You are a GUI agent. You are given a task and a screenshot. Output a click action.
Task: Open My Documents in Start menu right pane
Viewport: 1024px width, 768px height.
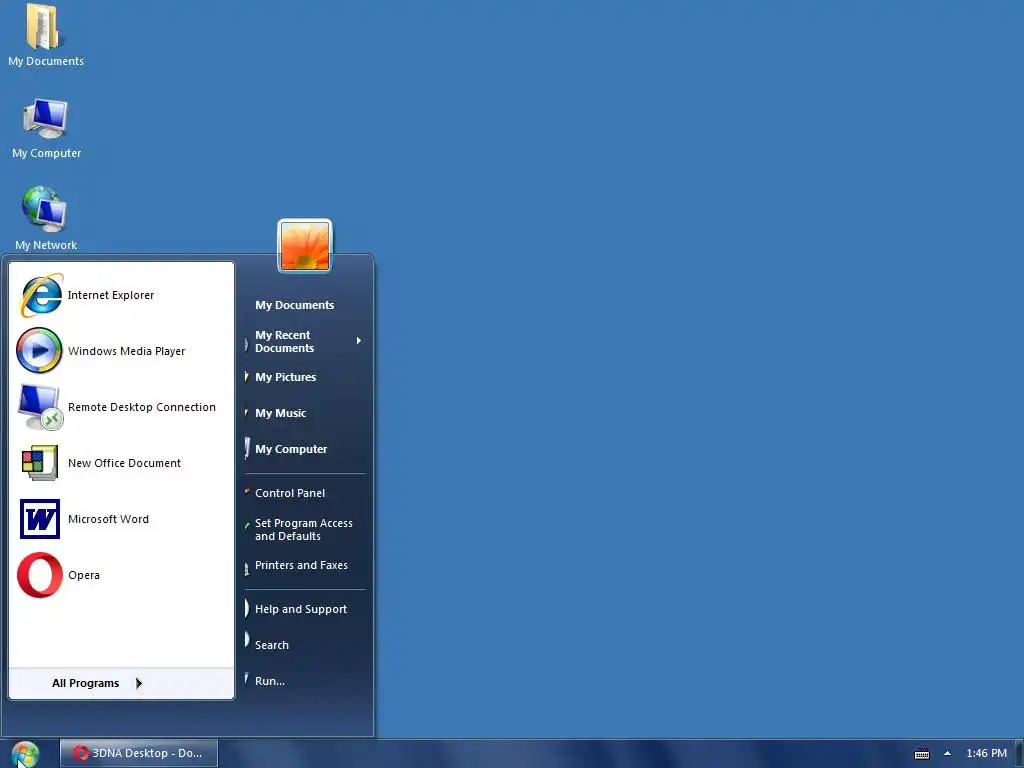pyautogui.click(x=295, y=305)
